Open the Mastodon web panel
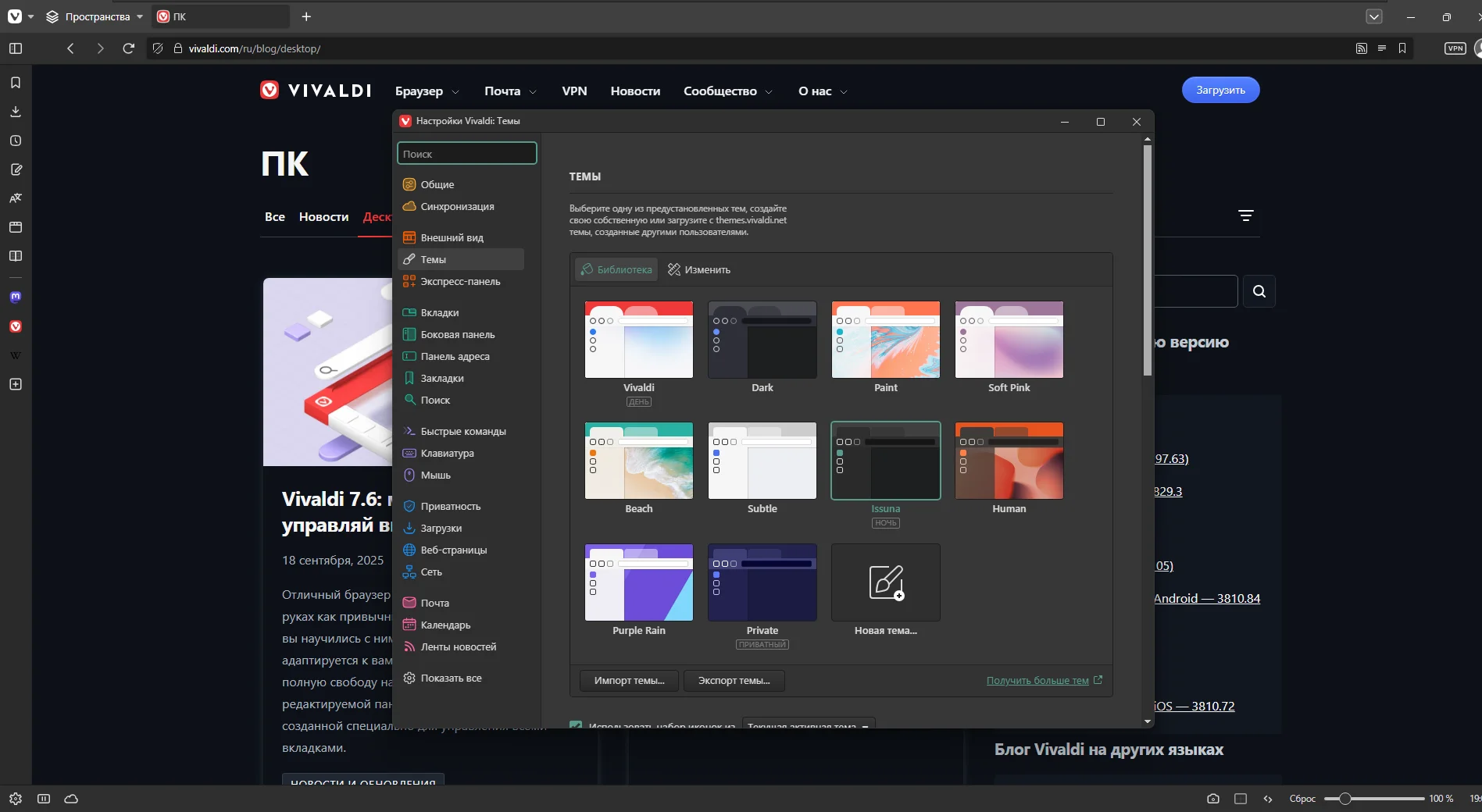 point(16,297)
